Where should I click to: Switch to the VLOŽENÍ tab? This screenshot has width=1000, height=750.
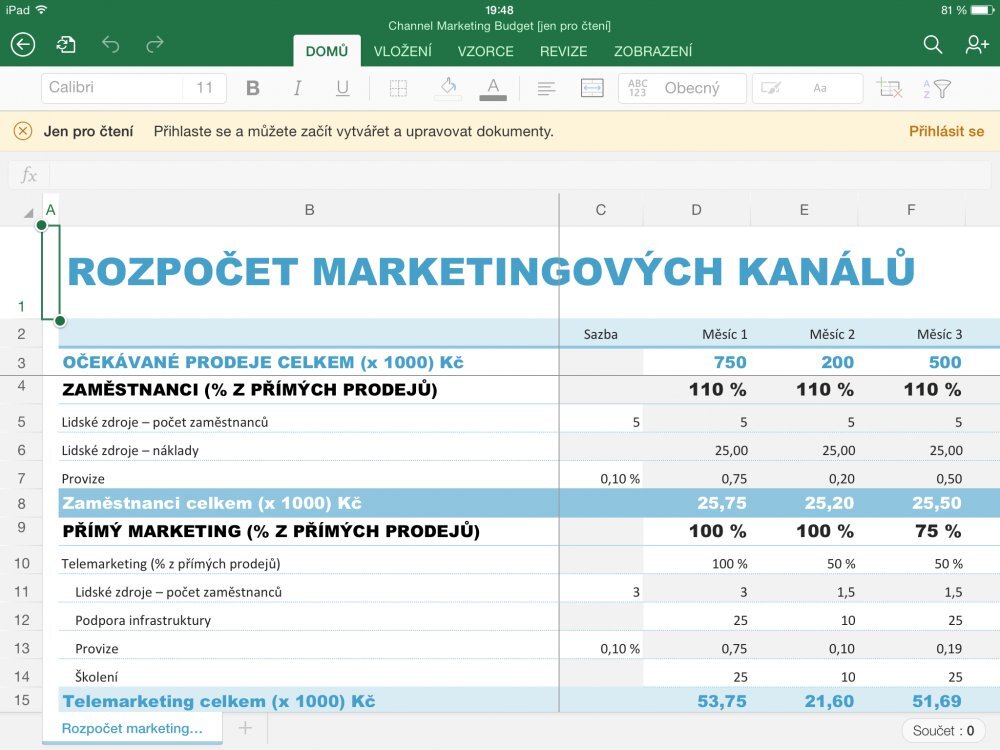coord(403,51)
